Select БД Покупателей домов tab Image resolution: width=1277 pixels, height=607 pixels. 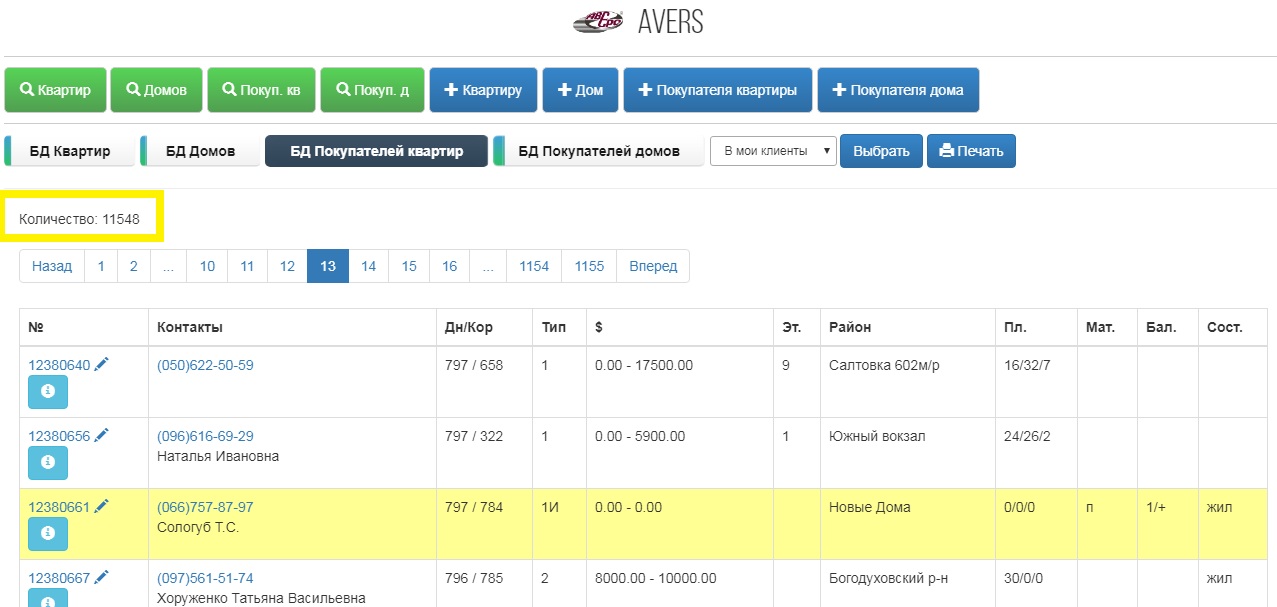598,151
